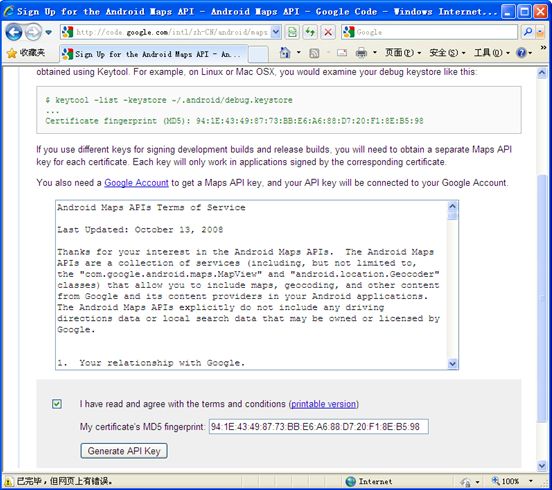Expand the zoom level dropdown arrow
This screenshot has width=552, height=490.
click(531, 481)
